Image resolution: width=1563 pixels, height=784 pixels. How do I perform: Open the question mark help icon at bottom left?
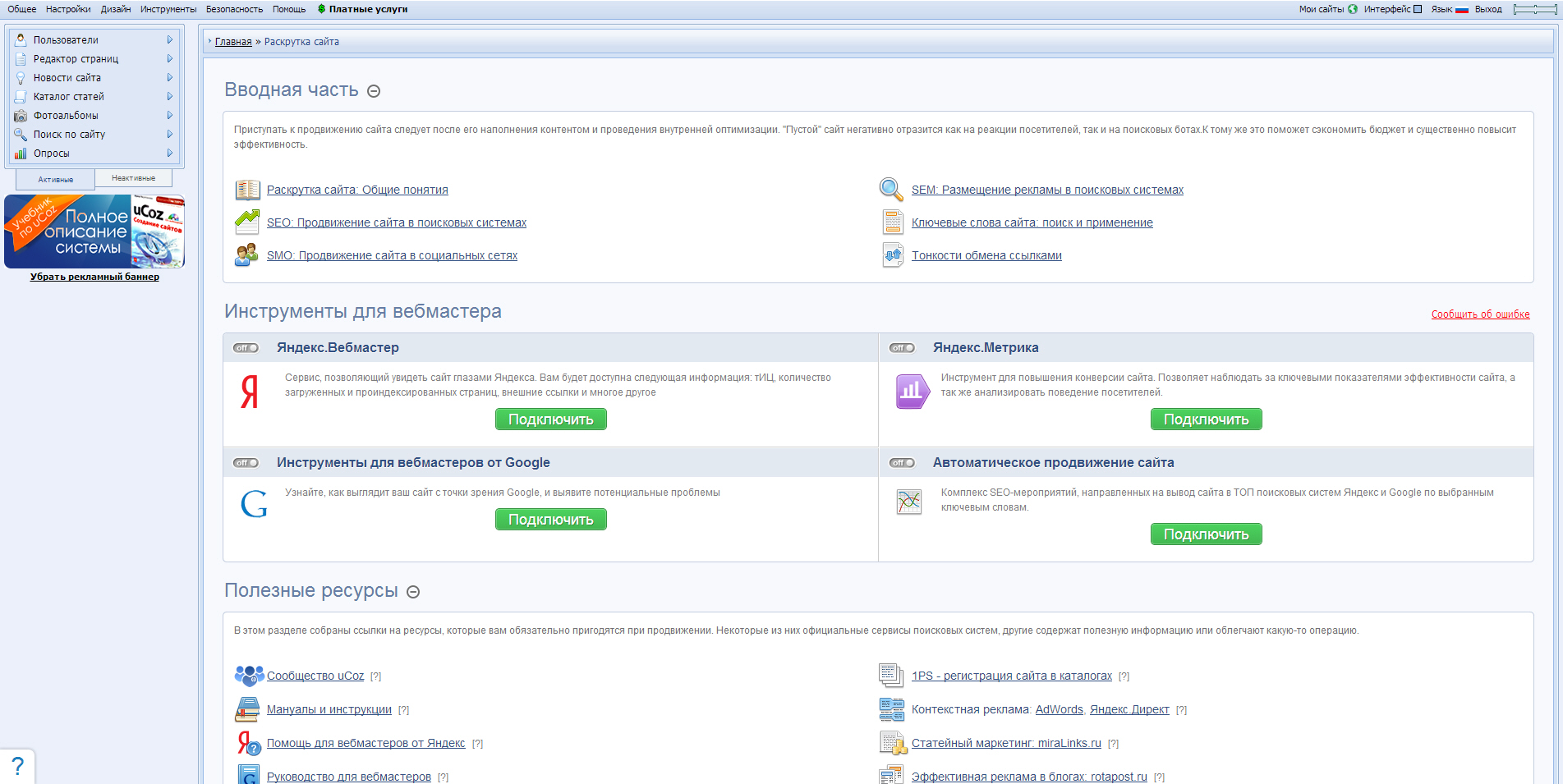click(x=17, y=767)
